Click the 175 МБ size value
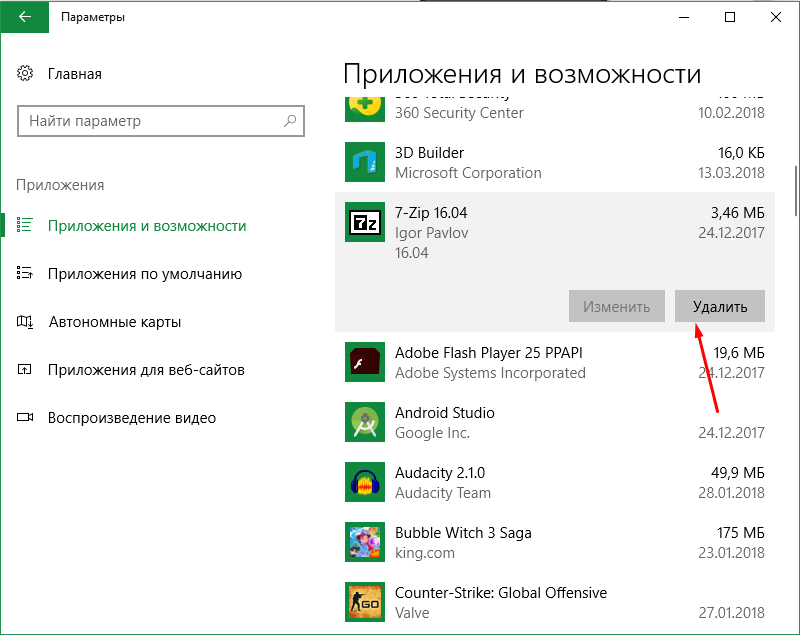The height and width of the screenshot is (635, 800). 741,533
